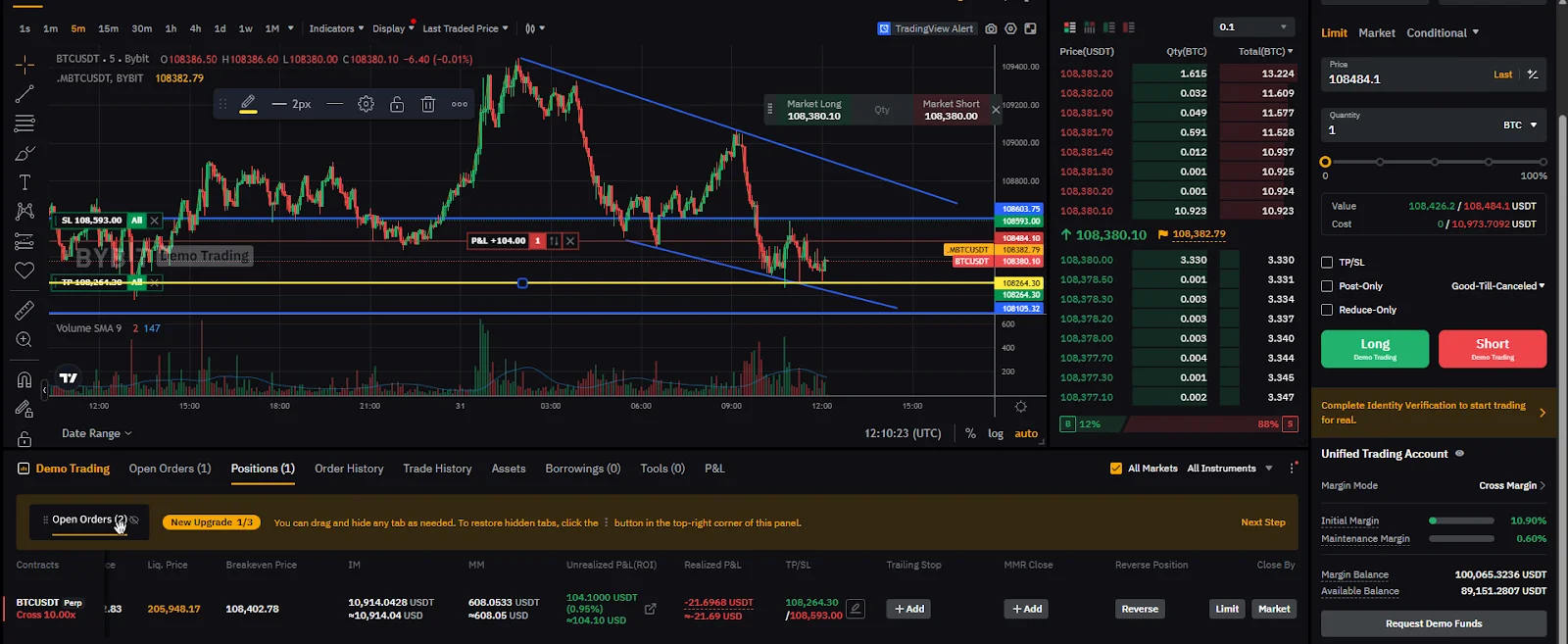Select the trend line drawing tool
The width and height of the screenshot is (1568, 644).
coord(24,94)
